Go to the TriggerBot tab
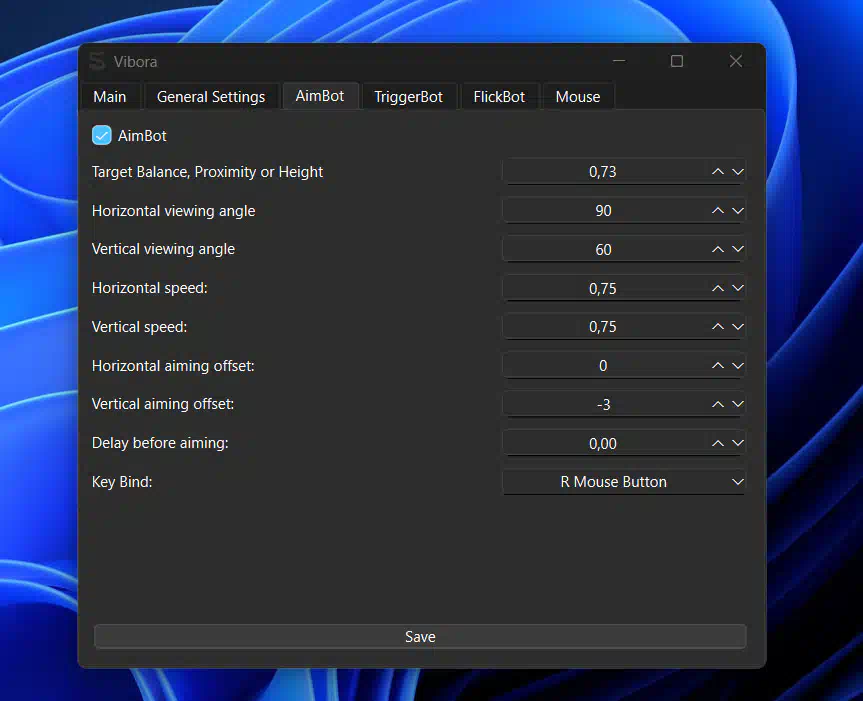Screen dimensions: 863x701 [408, 97]
